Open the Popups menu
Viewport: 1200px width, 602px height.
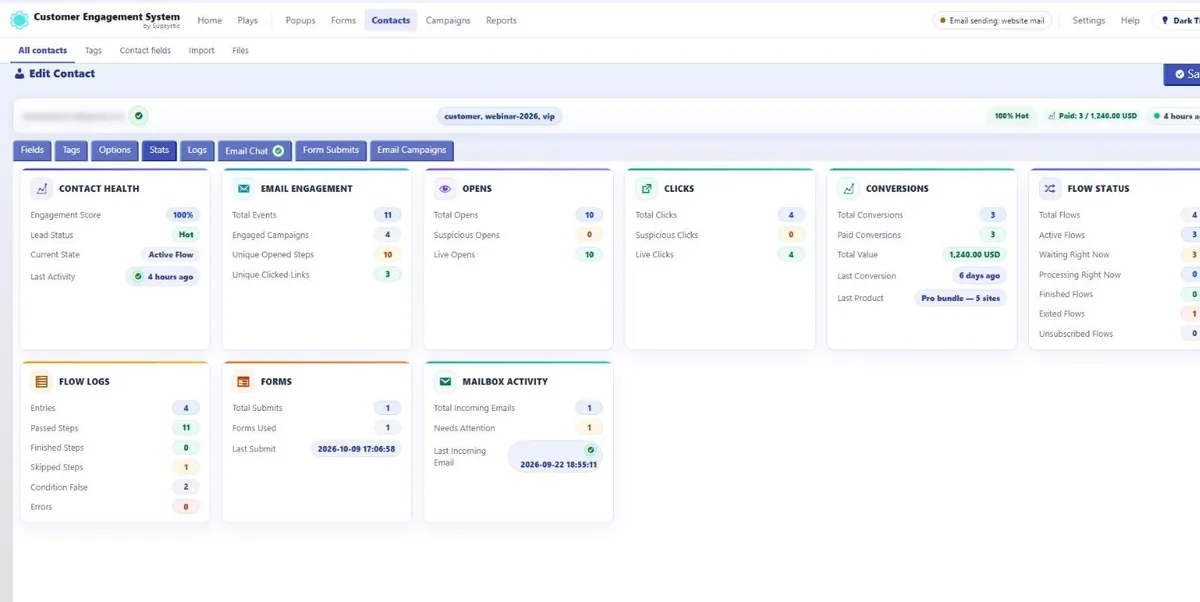click(x=300, y=20)
